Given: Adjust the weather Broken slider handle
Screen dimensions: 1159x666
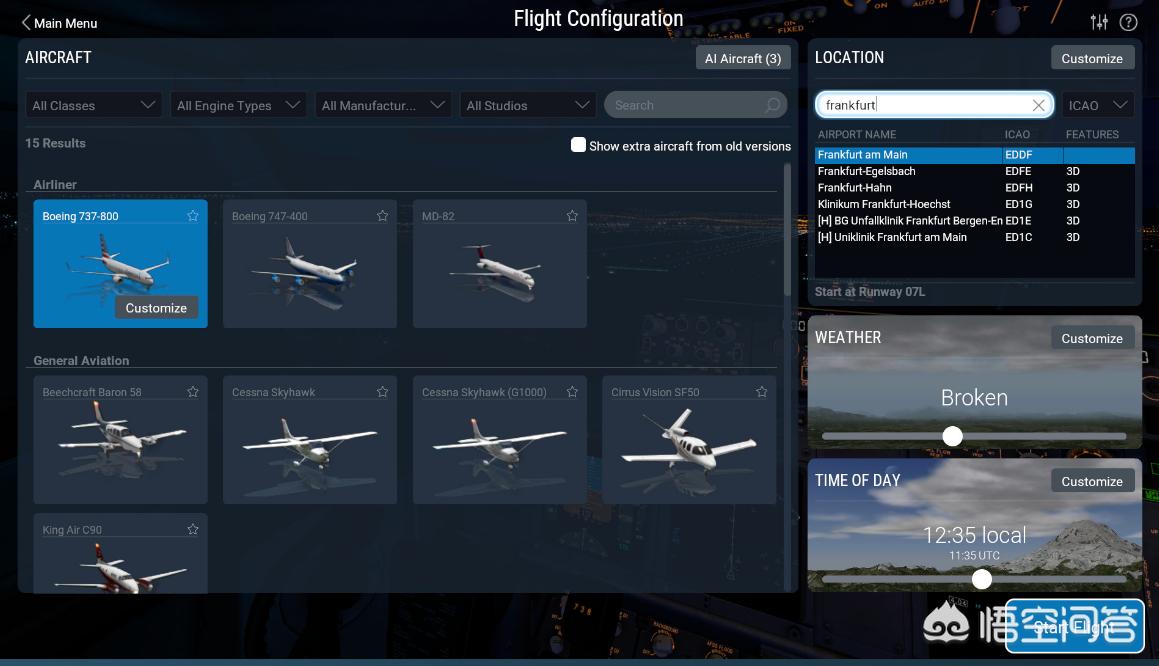Looking at the screenshot, I should click(x=953, y=436).
